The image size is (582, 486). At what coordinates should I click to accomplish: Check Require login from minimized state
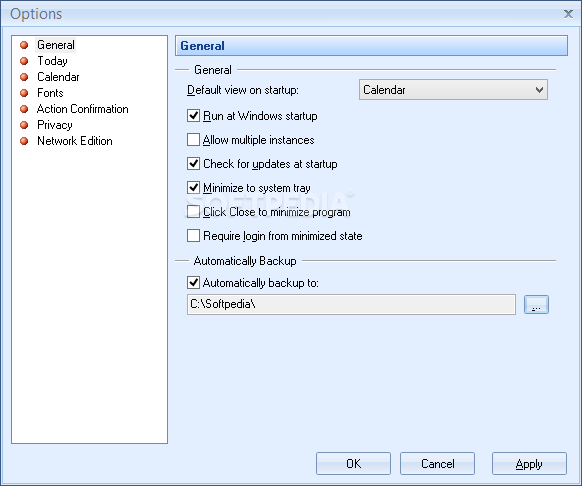coord(193,236)
